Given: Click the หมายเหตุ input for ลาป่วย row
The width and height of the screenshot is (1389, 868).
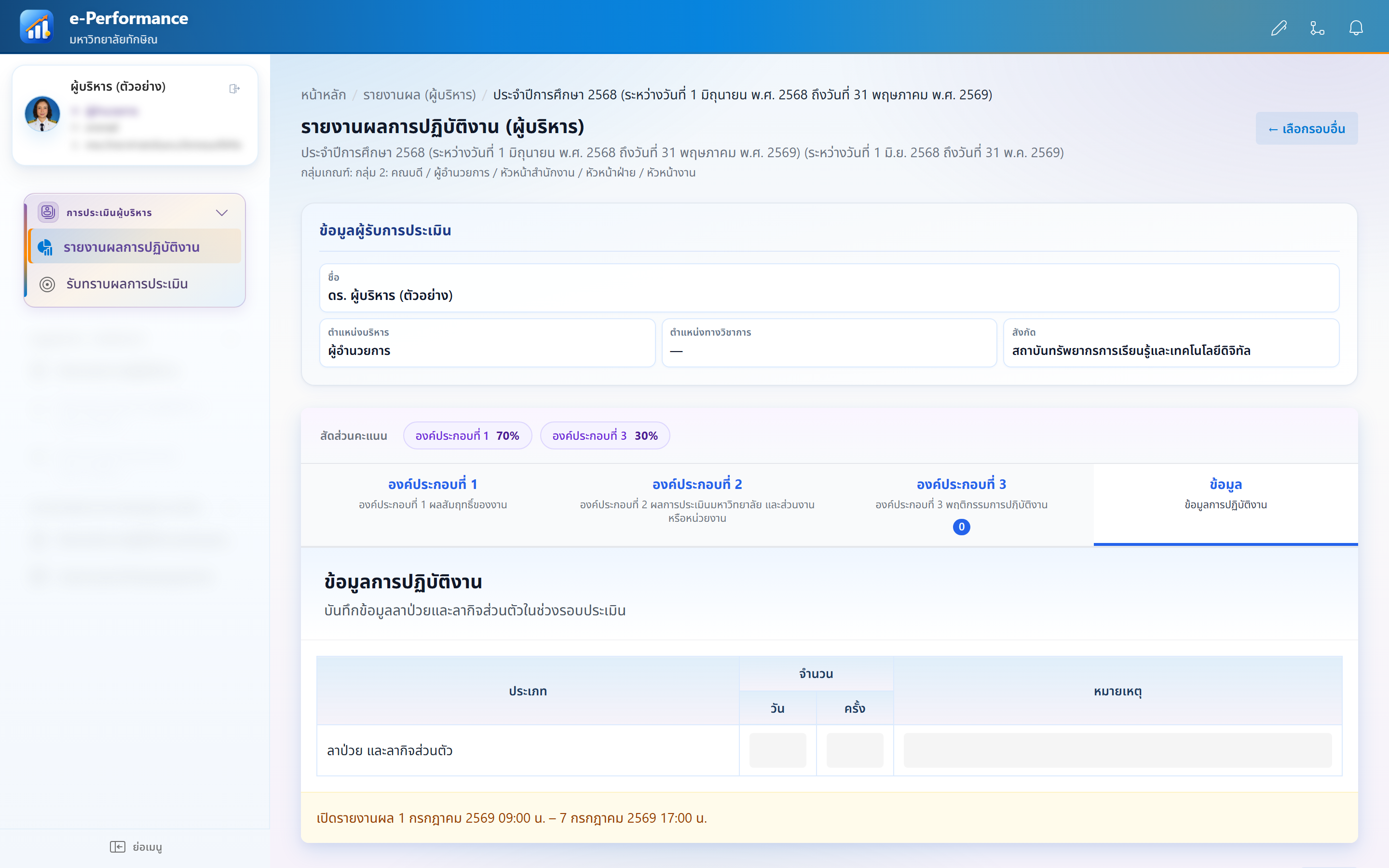Looking at the screenshot, I should (x=1117, y=750).
